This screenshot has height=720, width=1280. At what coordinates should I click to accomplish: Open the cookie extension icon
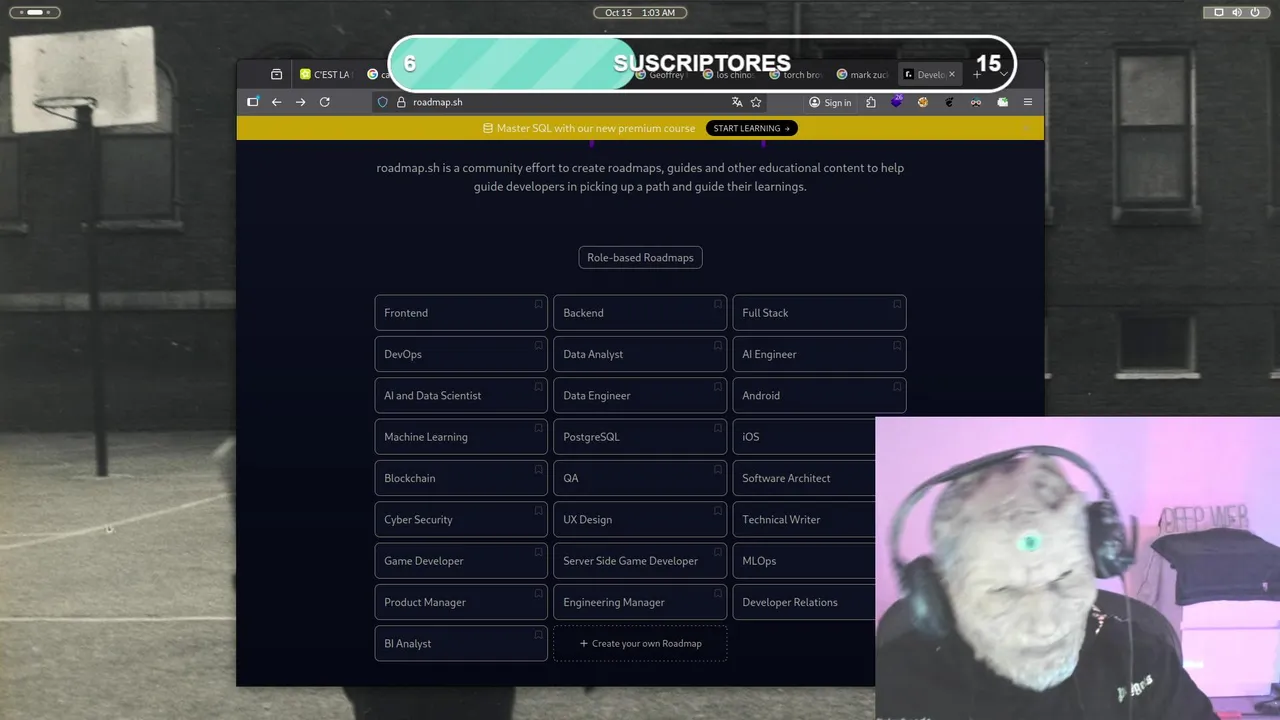[923, 102]
